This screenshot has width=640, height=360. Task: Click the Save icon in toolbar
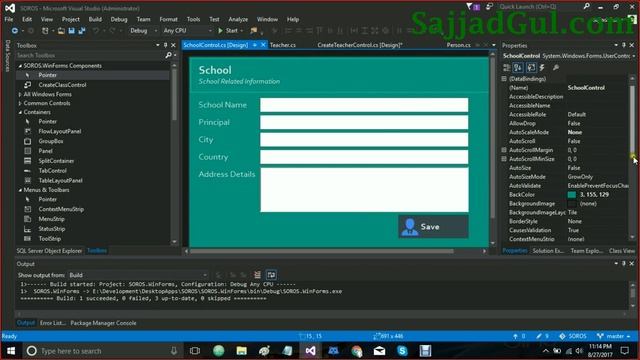pos(71,31)
